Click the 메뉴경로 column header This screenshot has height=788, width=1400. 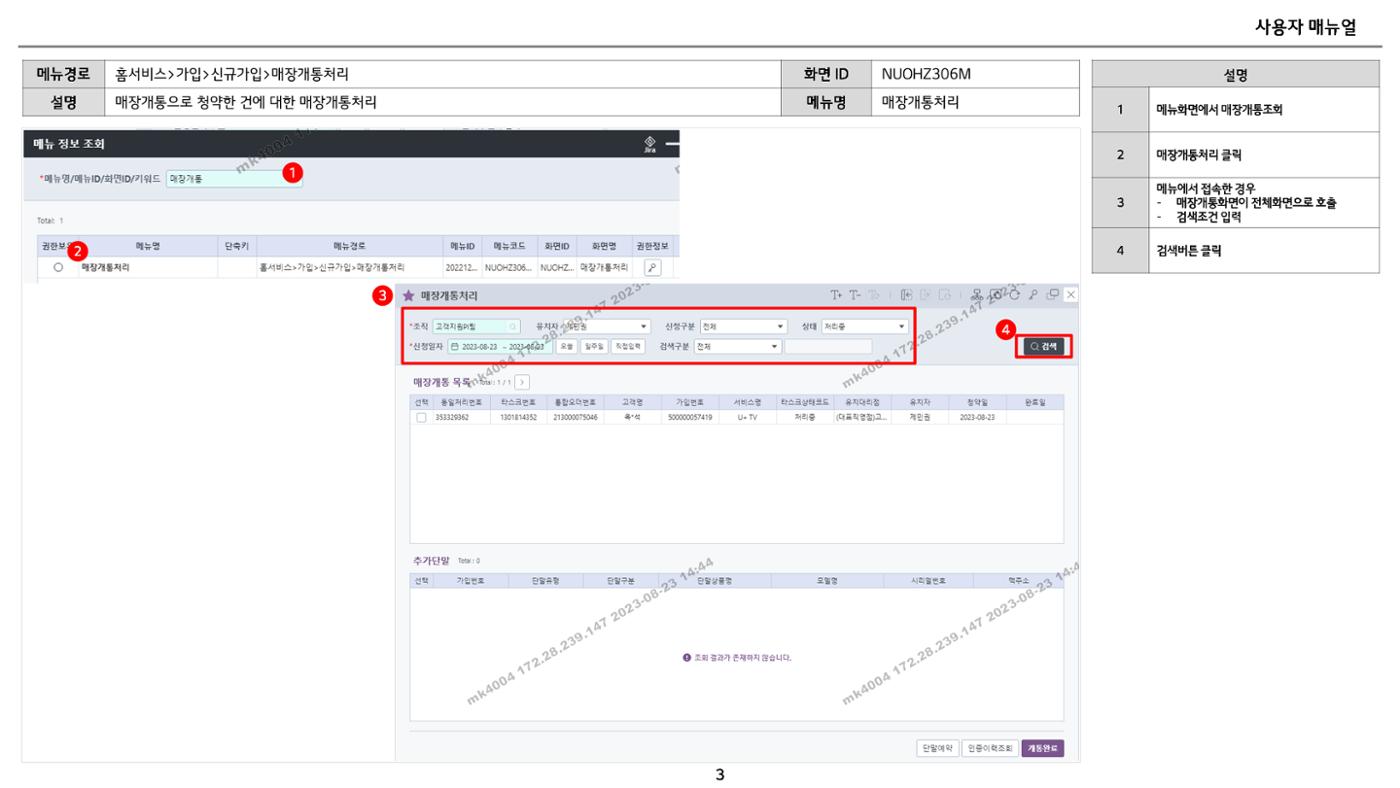349,245
